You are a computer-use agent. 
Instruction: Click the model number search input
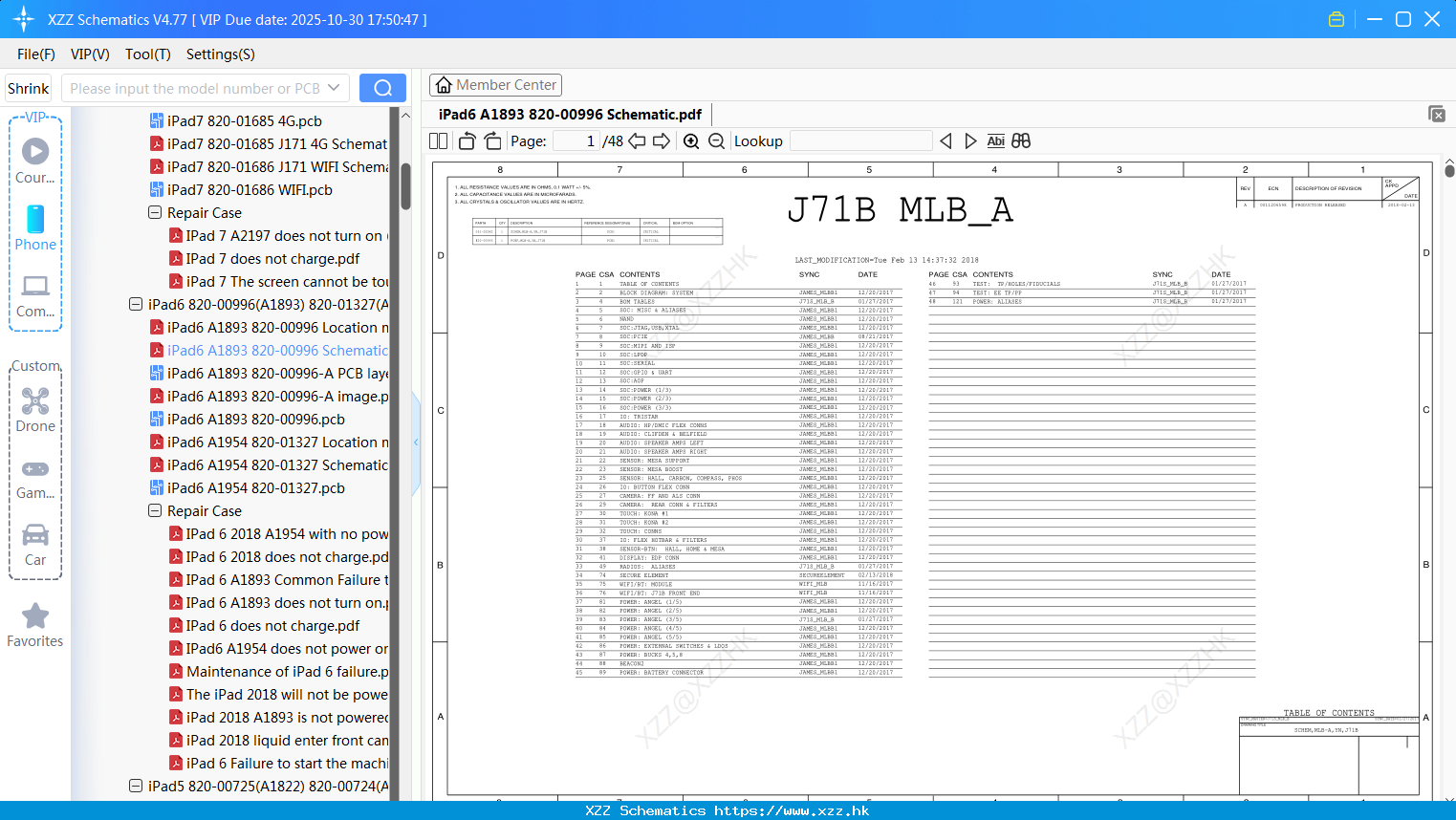click(x=195, y=88)
